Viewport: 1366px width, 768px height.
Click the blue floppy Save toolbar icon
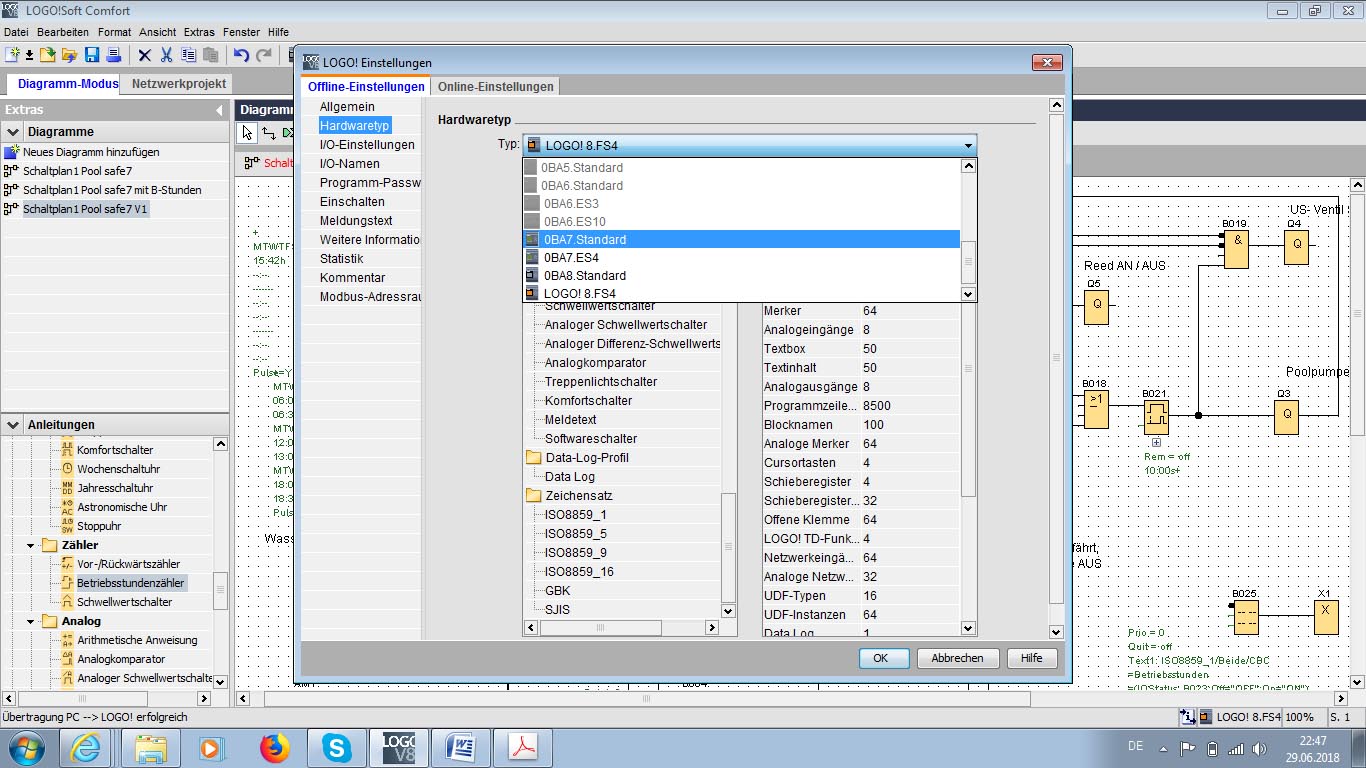(92, 54)
